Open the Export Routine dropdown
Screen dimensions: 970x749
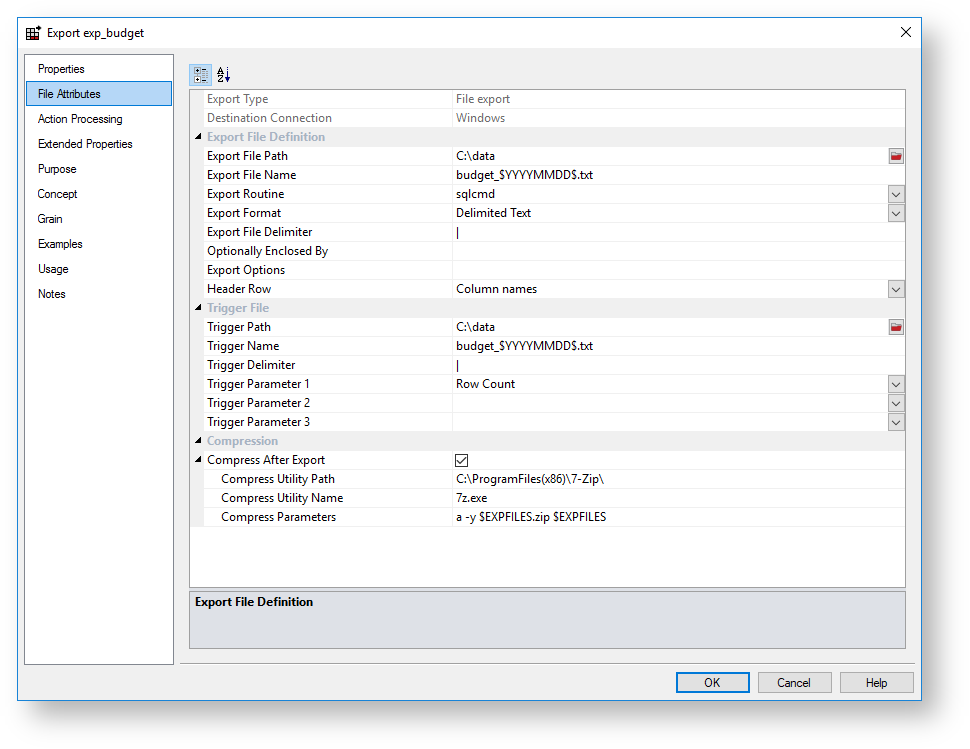[x=896, y=194]
